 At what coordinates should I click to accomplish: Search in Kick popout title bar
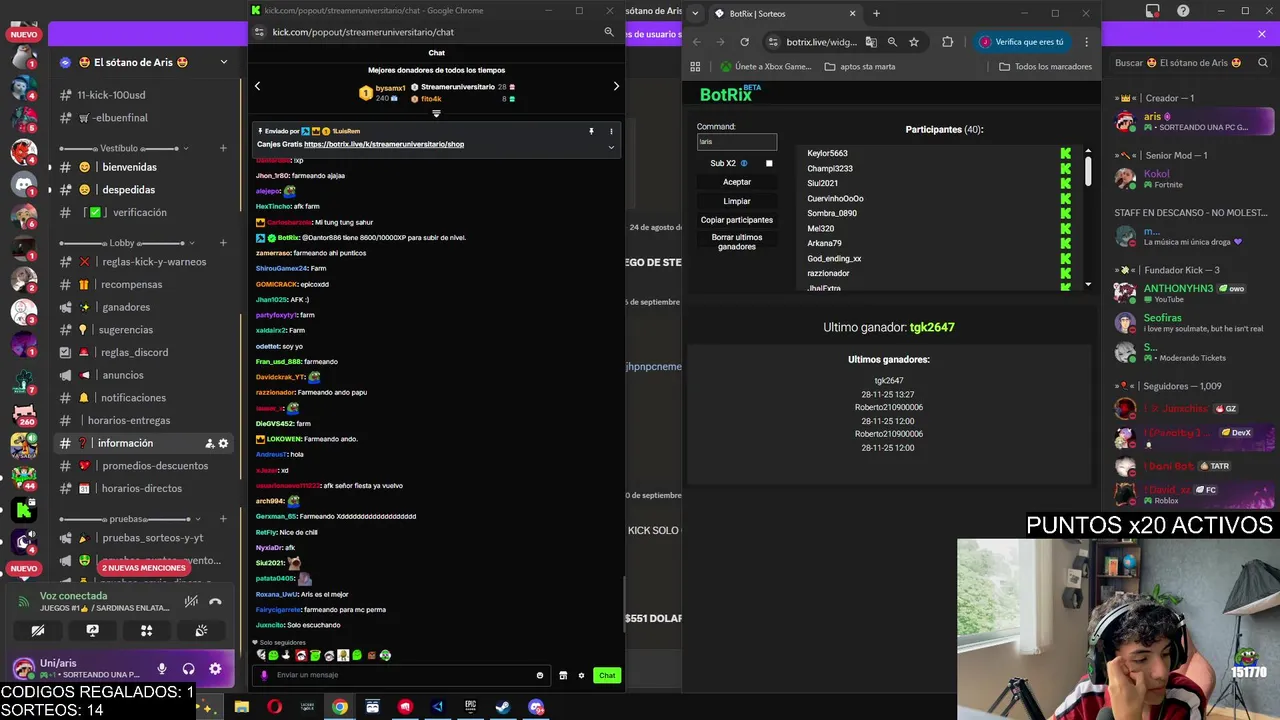pyautogui.click(x=608, y=32)
